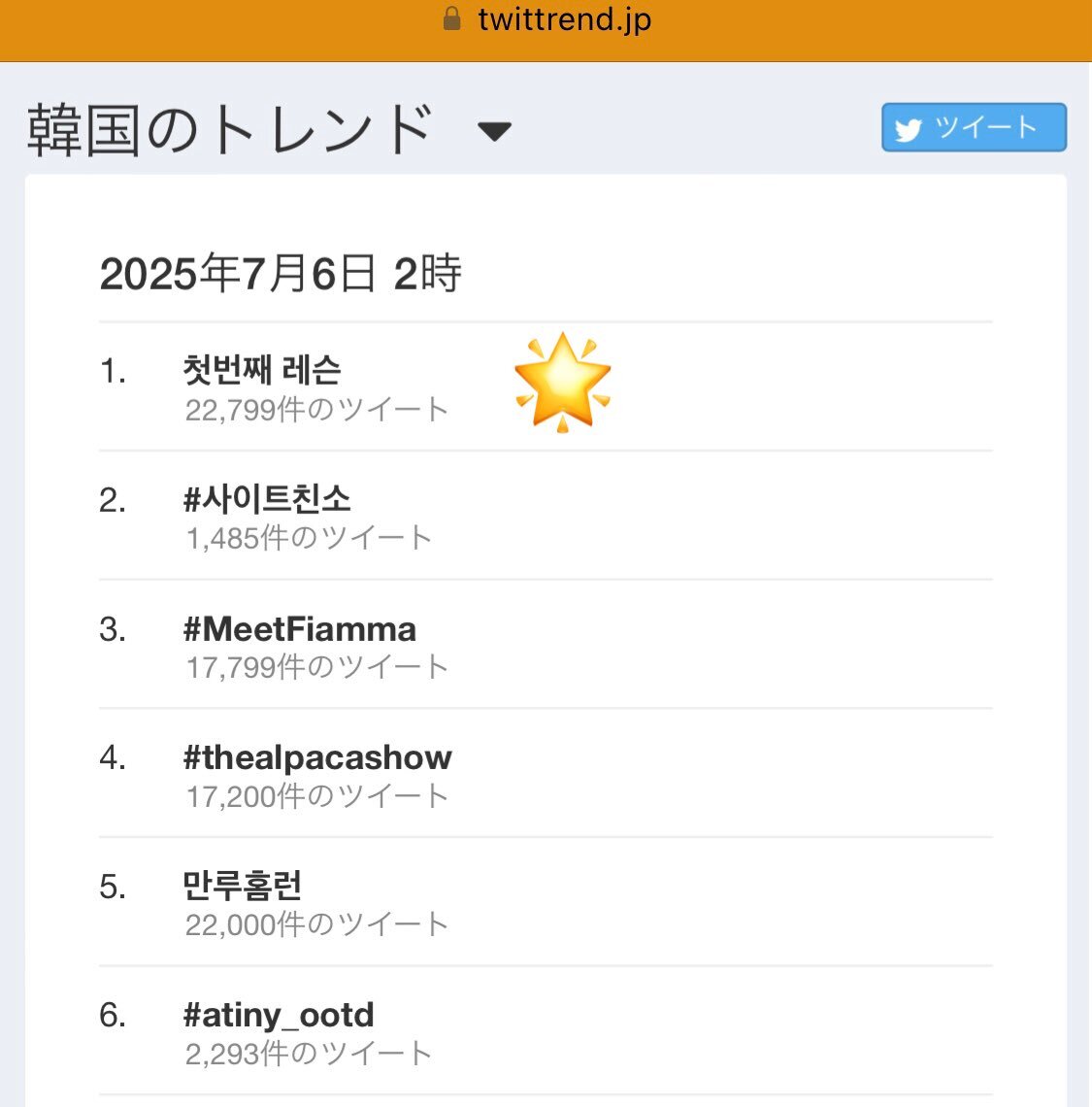The height and width of the screenshot is (1107, 1092).
Task: Open the #atiny_ootd hashtag trend
Action: (279, 1015)
